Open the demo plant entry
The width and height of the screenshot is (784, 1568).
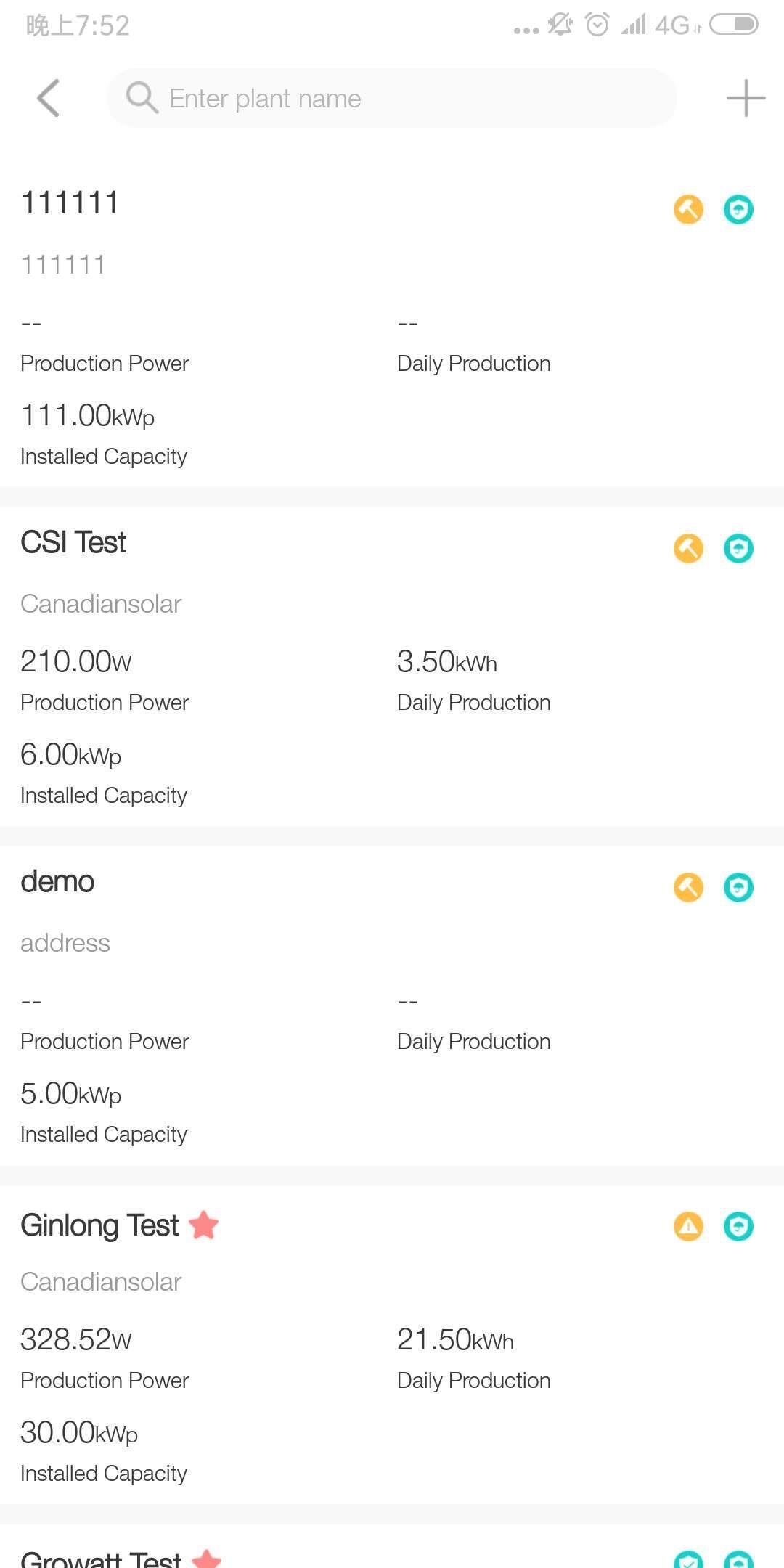tap(392, 1005)
